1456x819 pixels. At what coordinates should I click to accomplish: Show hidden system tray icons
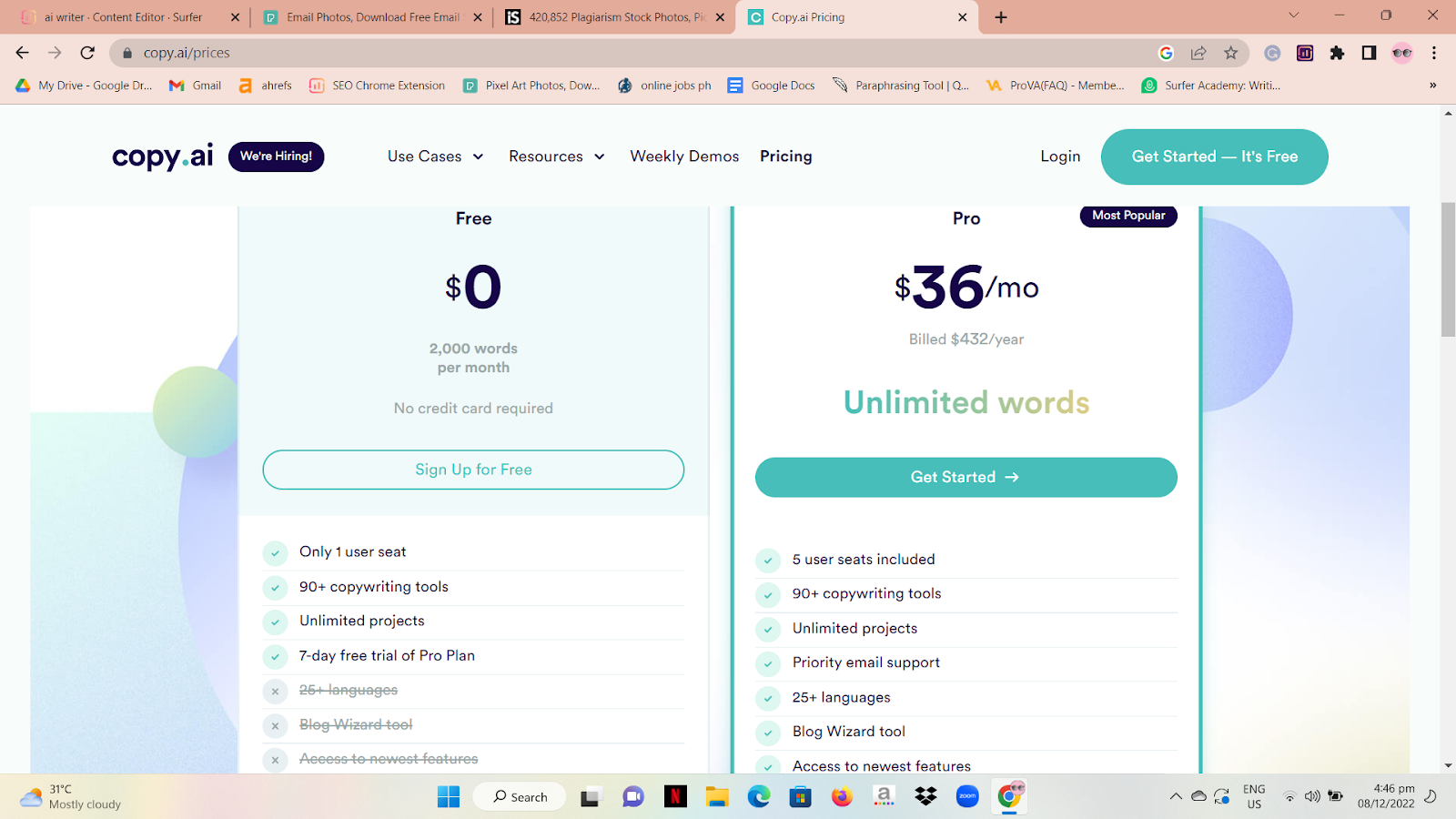click(1176, 797)
